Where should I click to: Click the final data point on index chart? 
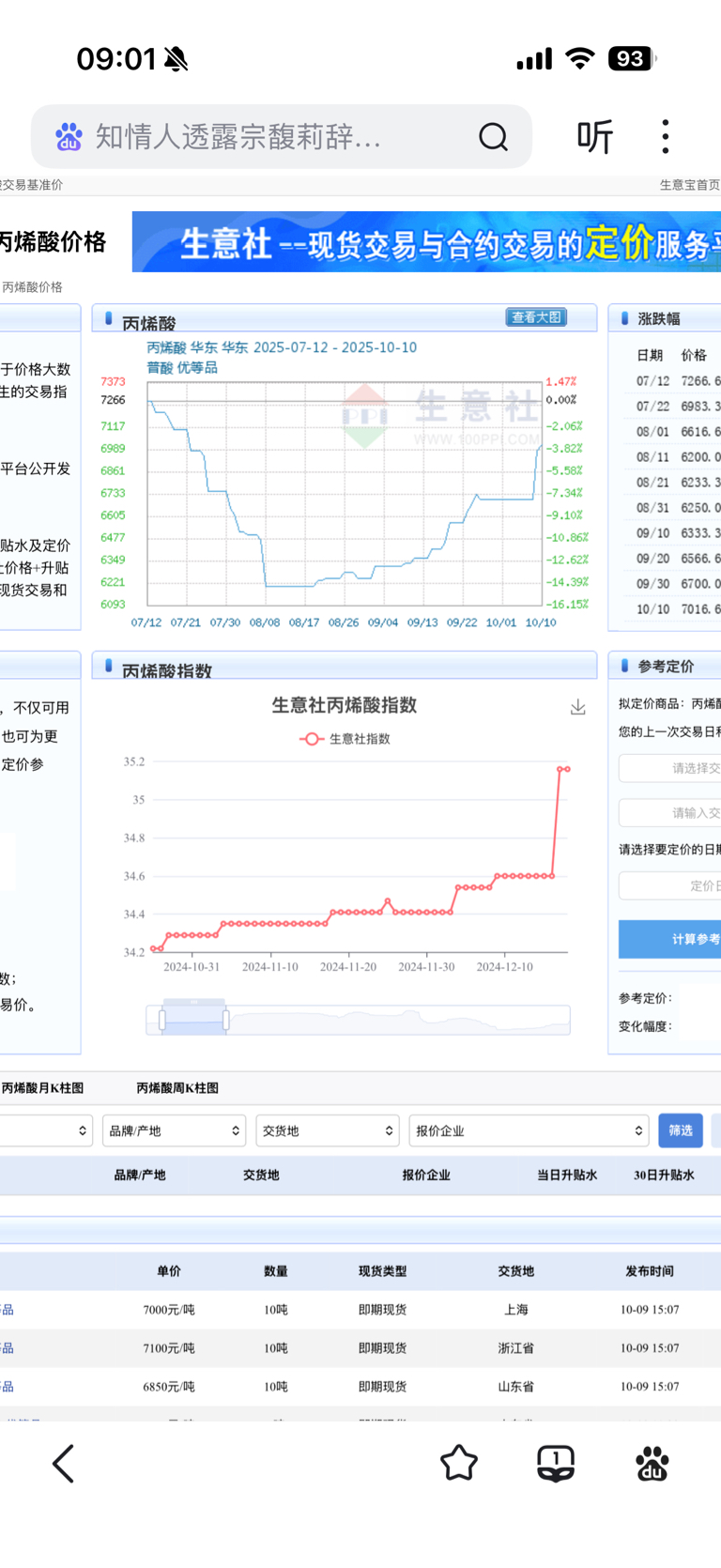pyautogui.click(x=567, y=769)
